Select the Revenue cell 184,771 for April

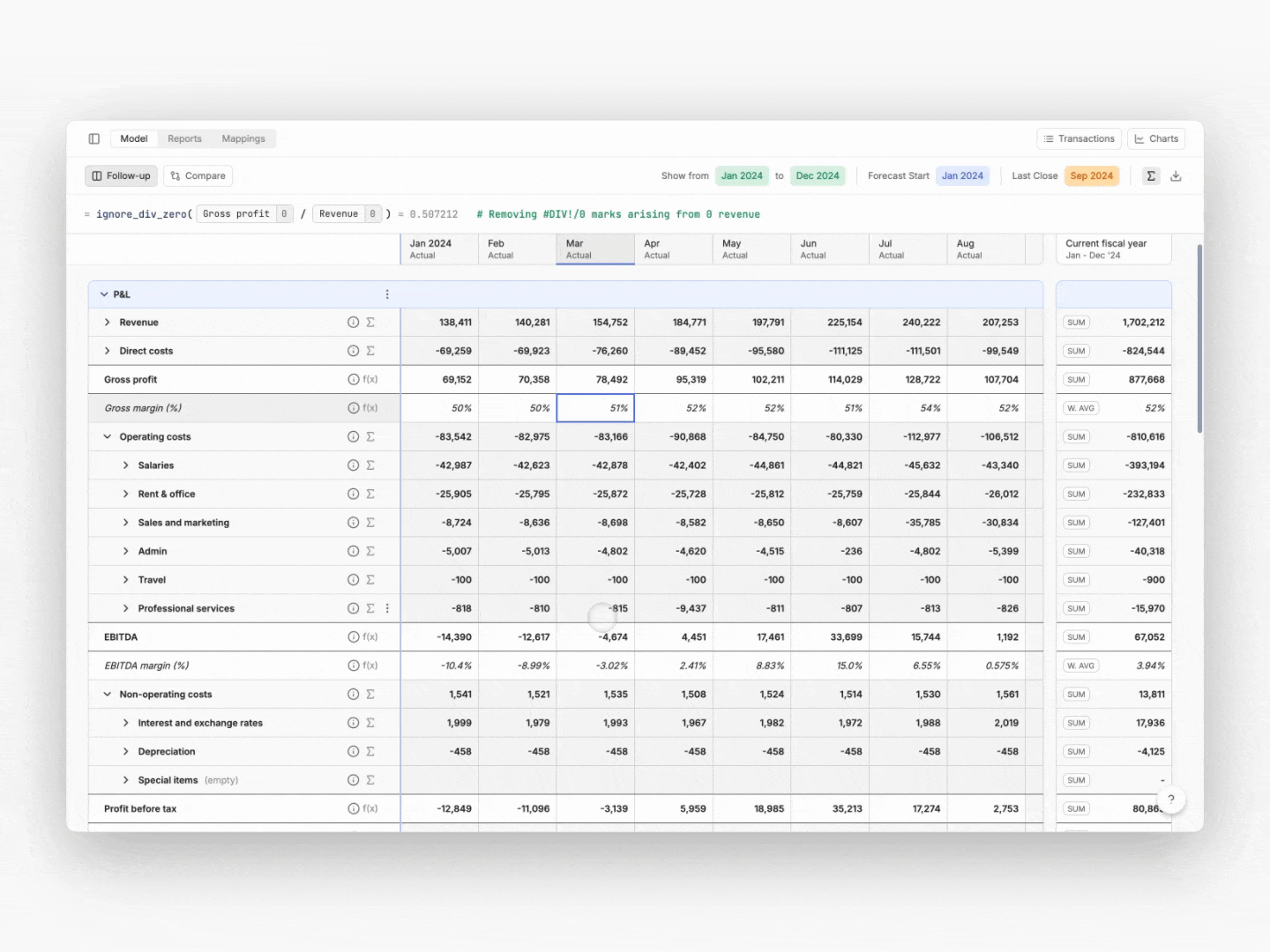674,323
